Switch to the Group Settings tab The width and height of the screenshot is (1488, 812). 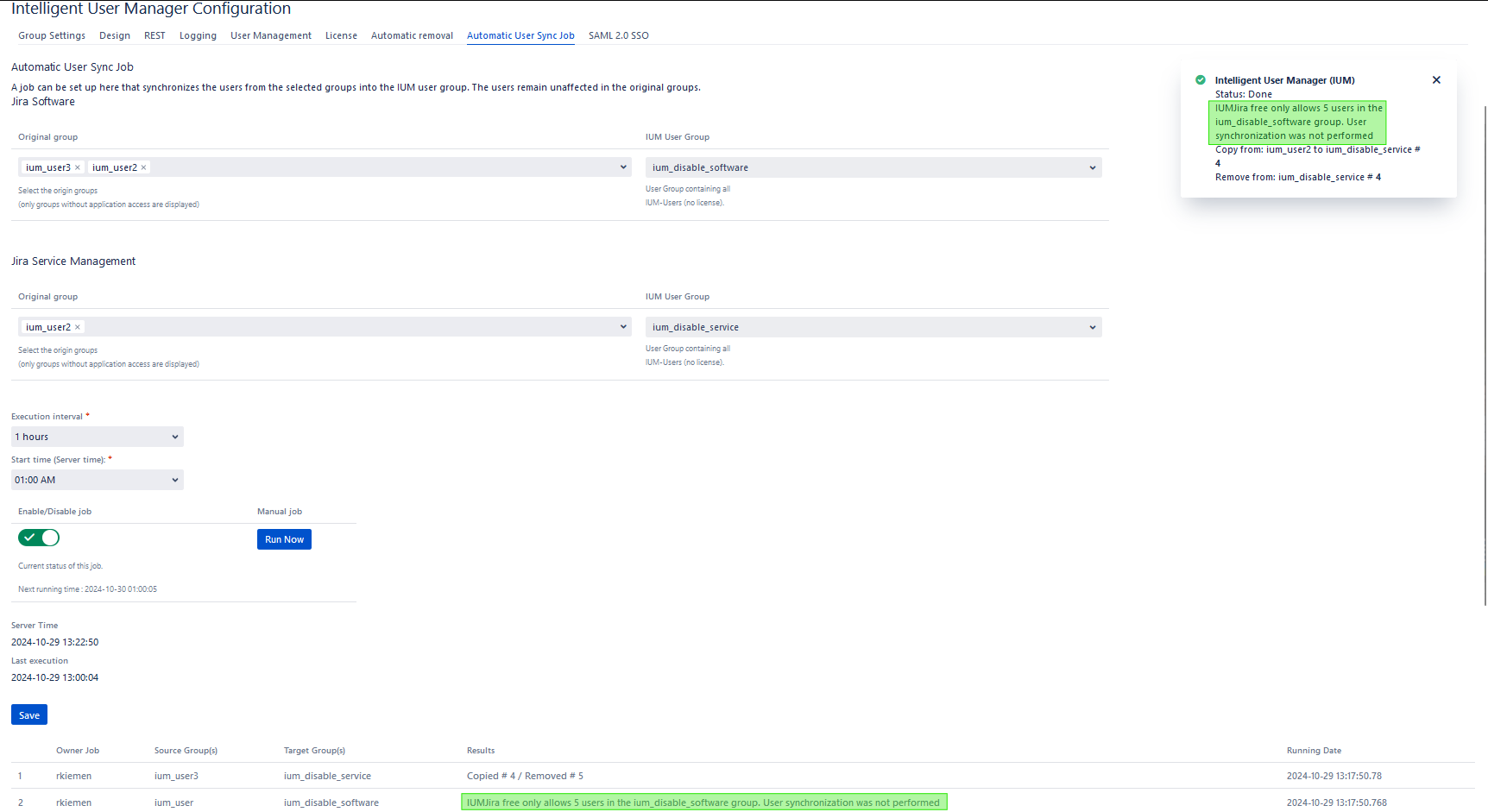[x=52, y=35]
